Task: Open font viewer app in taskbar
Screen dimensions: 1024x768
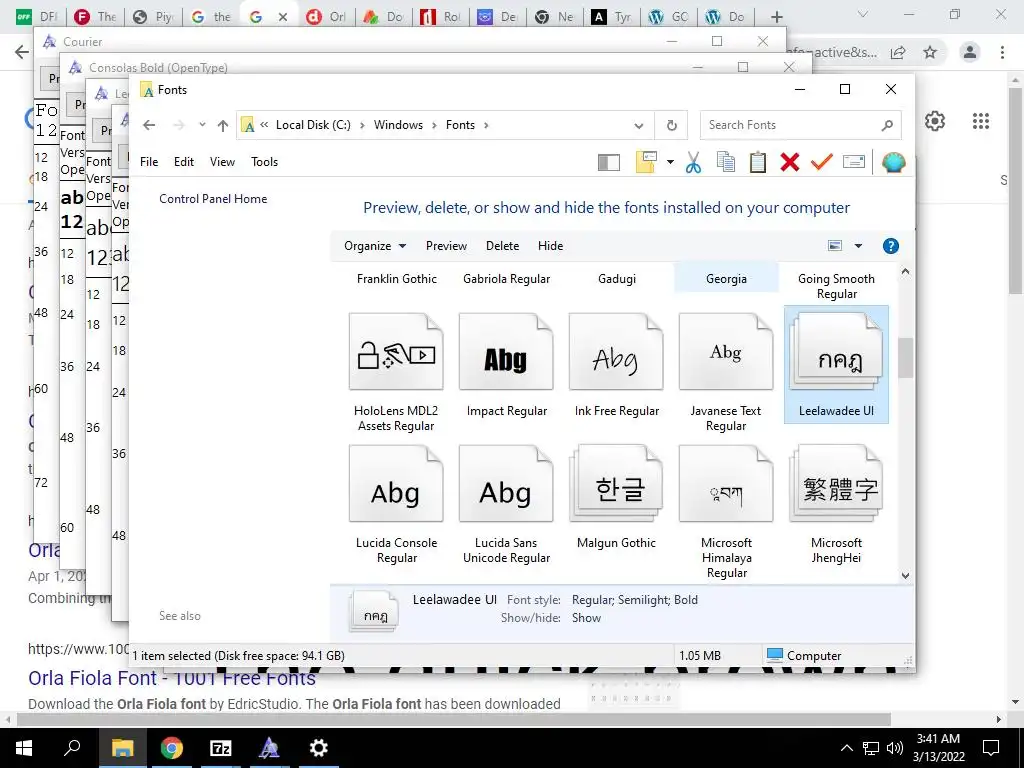Action: click(x=269, y=748)
